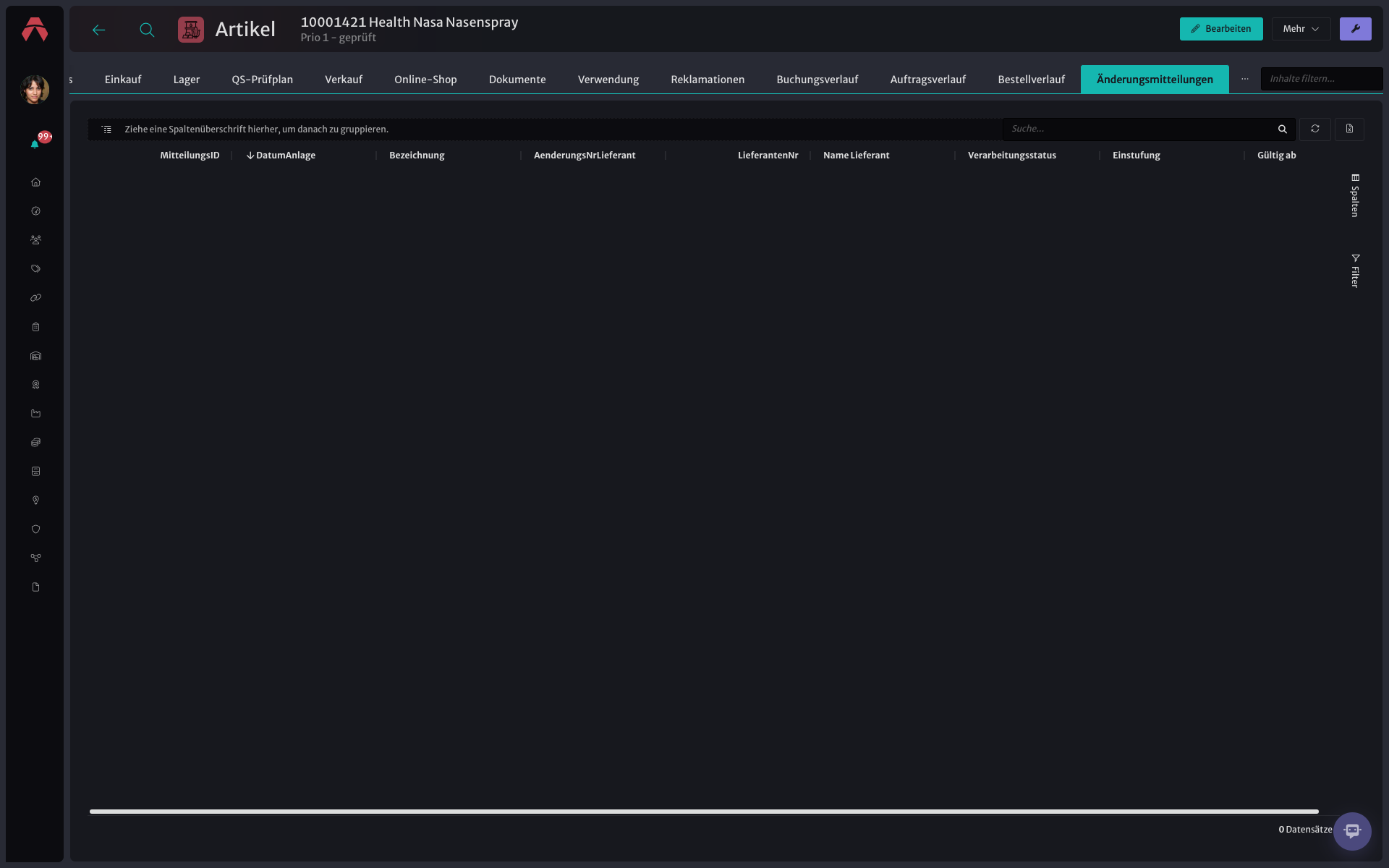The image size is (1389, 868).
Task: Switch to the Lager tab
Action: (x=187, y=80)
